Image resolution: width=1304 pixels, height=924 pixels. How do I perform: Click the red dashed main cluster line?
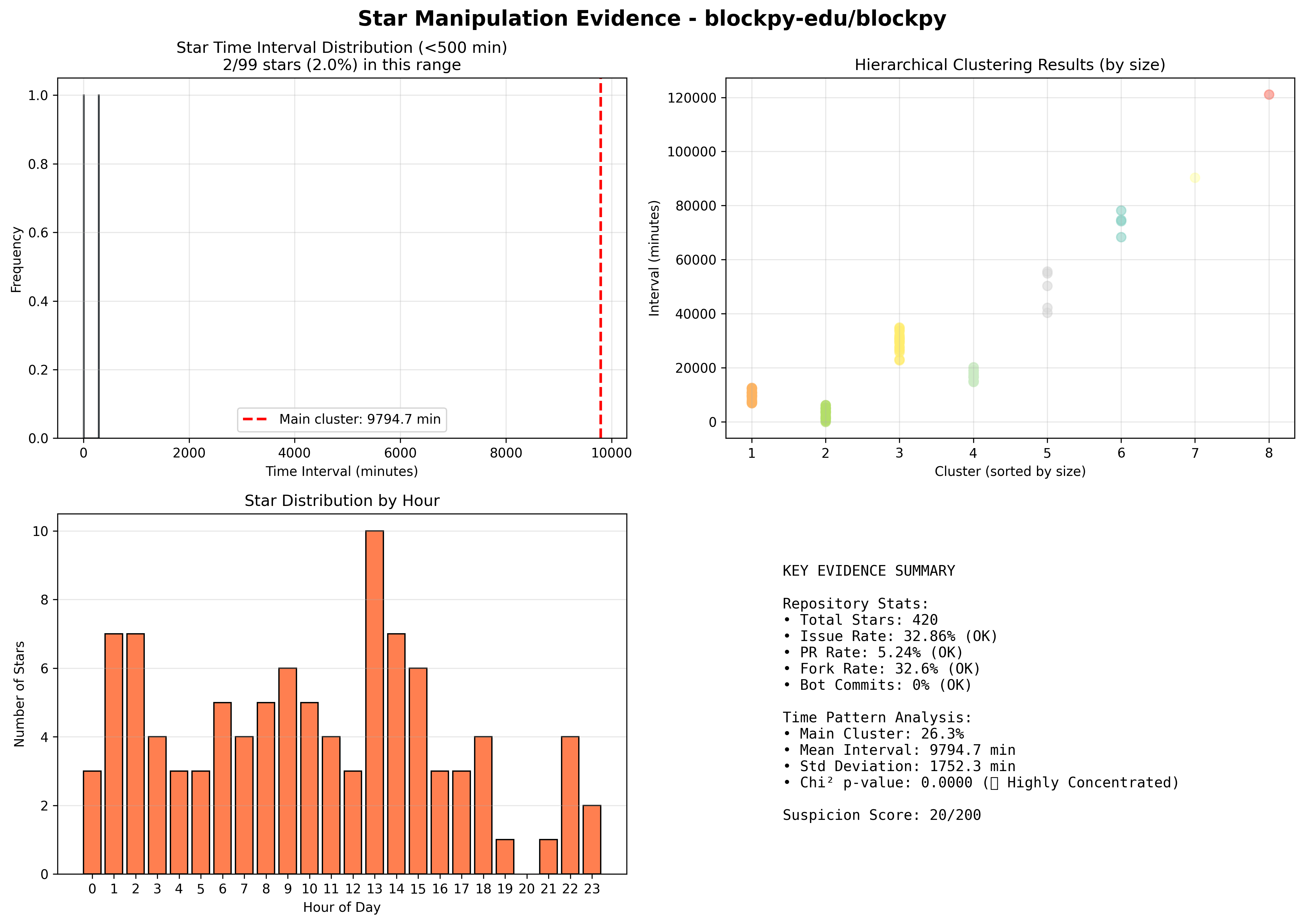(x=601, y=258)
